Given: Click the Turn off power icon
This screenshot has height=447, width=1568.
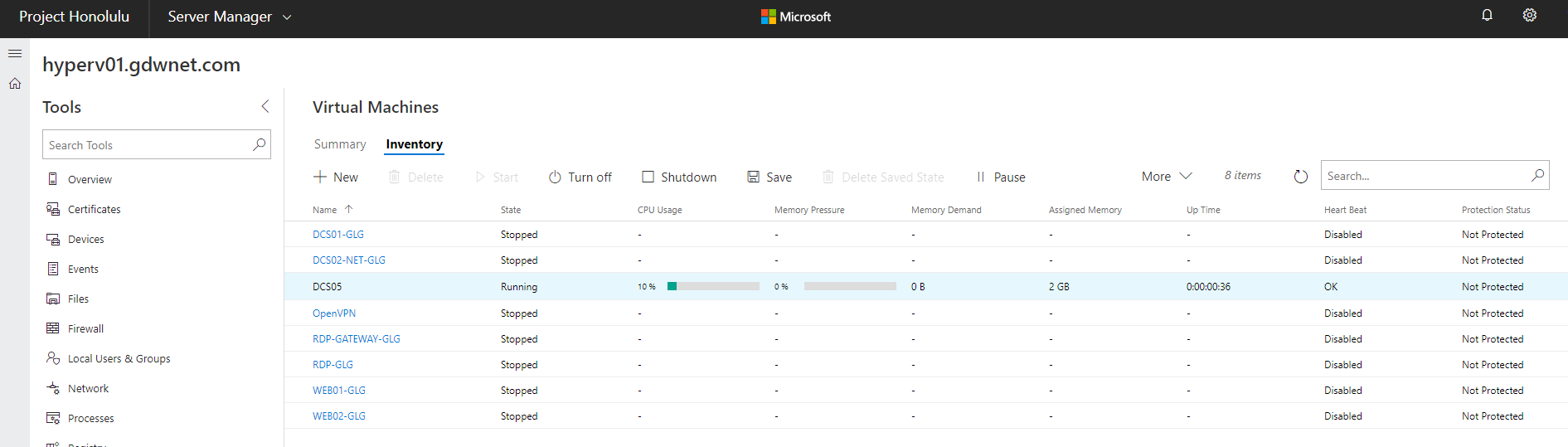Looking at the screenshot, I should coord(555,177).
